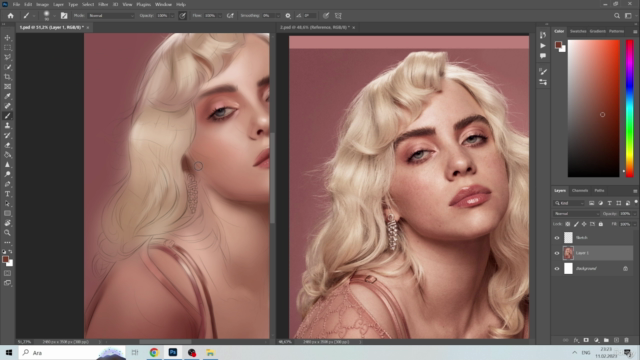Create a new group folder
This screenshot has width=640, height=360.
(606, 340)
